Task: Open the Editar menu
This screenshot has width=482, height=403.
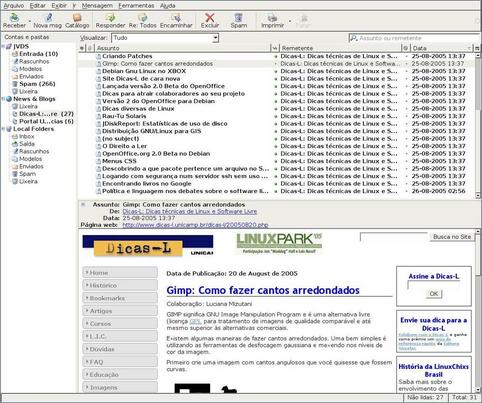Action: [x=38, y=6]
